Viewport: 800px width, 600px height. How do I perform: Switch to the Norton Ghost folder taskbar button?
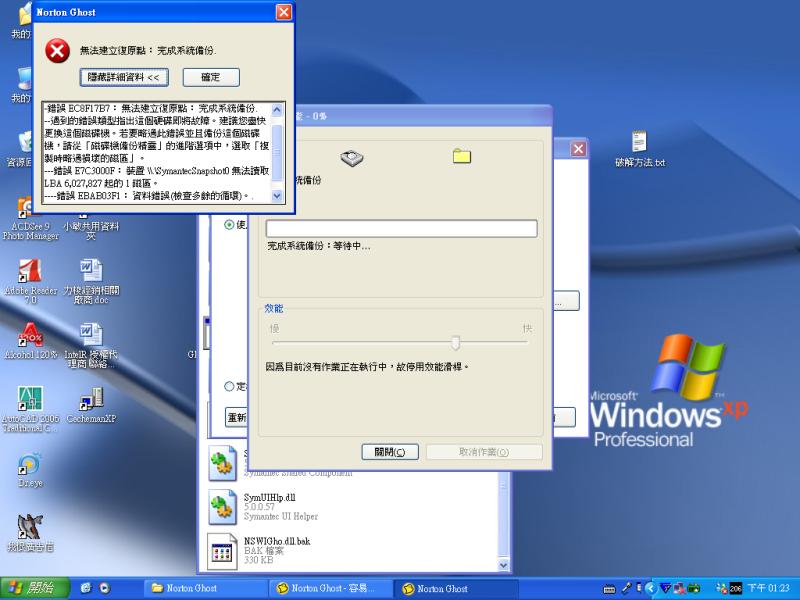click(205, 588)
